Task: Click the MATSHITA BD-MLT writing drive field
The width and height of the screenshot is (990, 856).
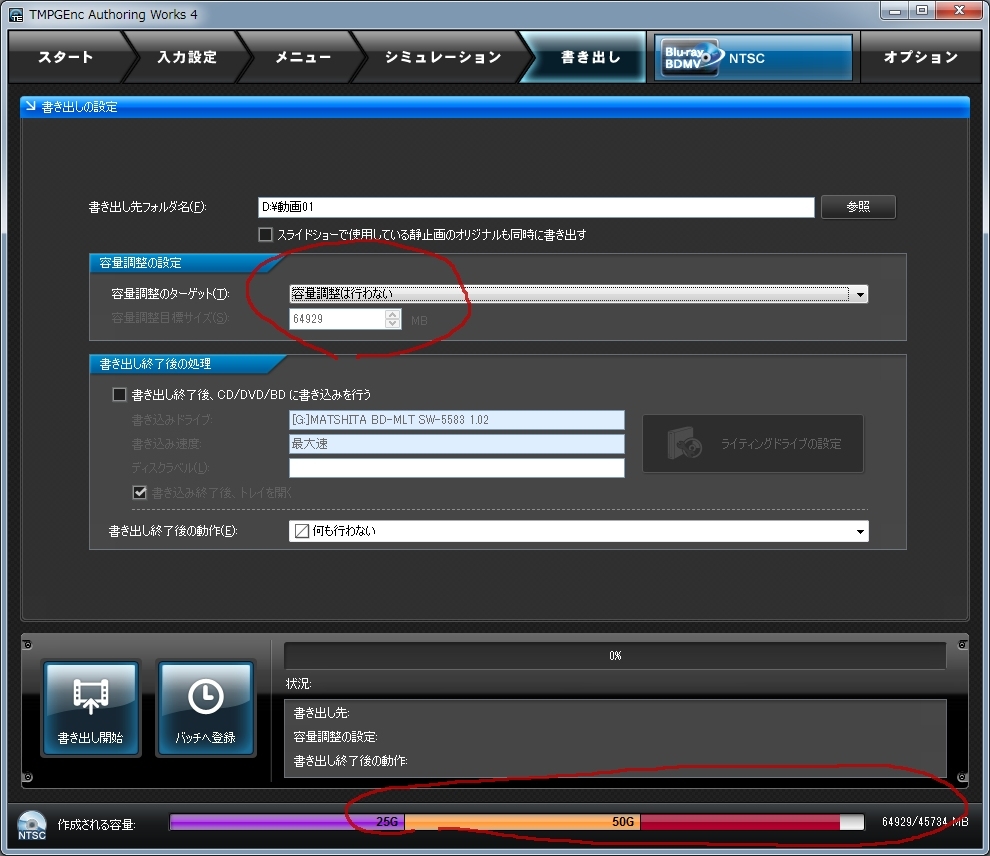Action: click(x=456, y=420)
